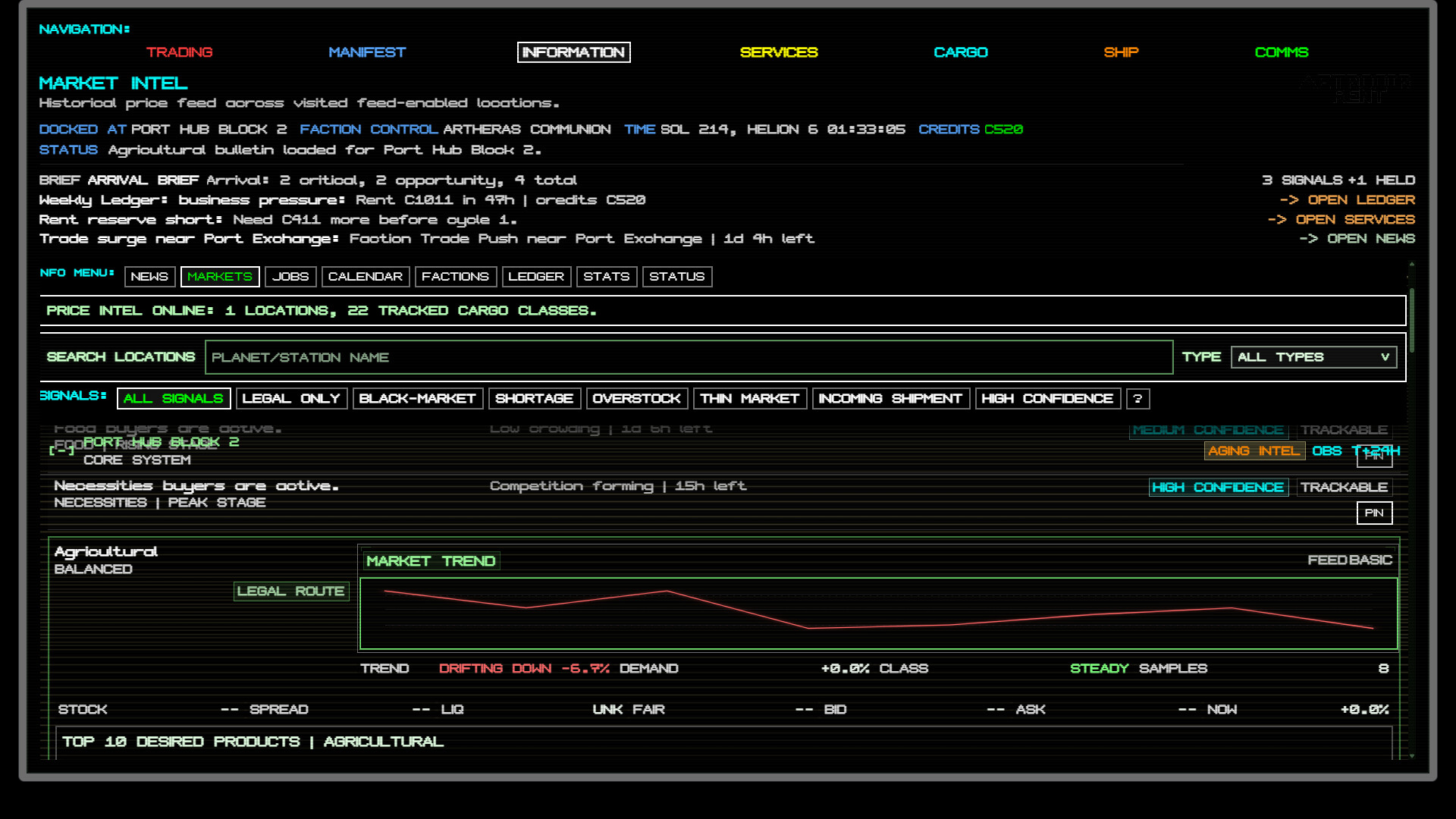Go to the CARGO tab

[961, 52]
